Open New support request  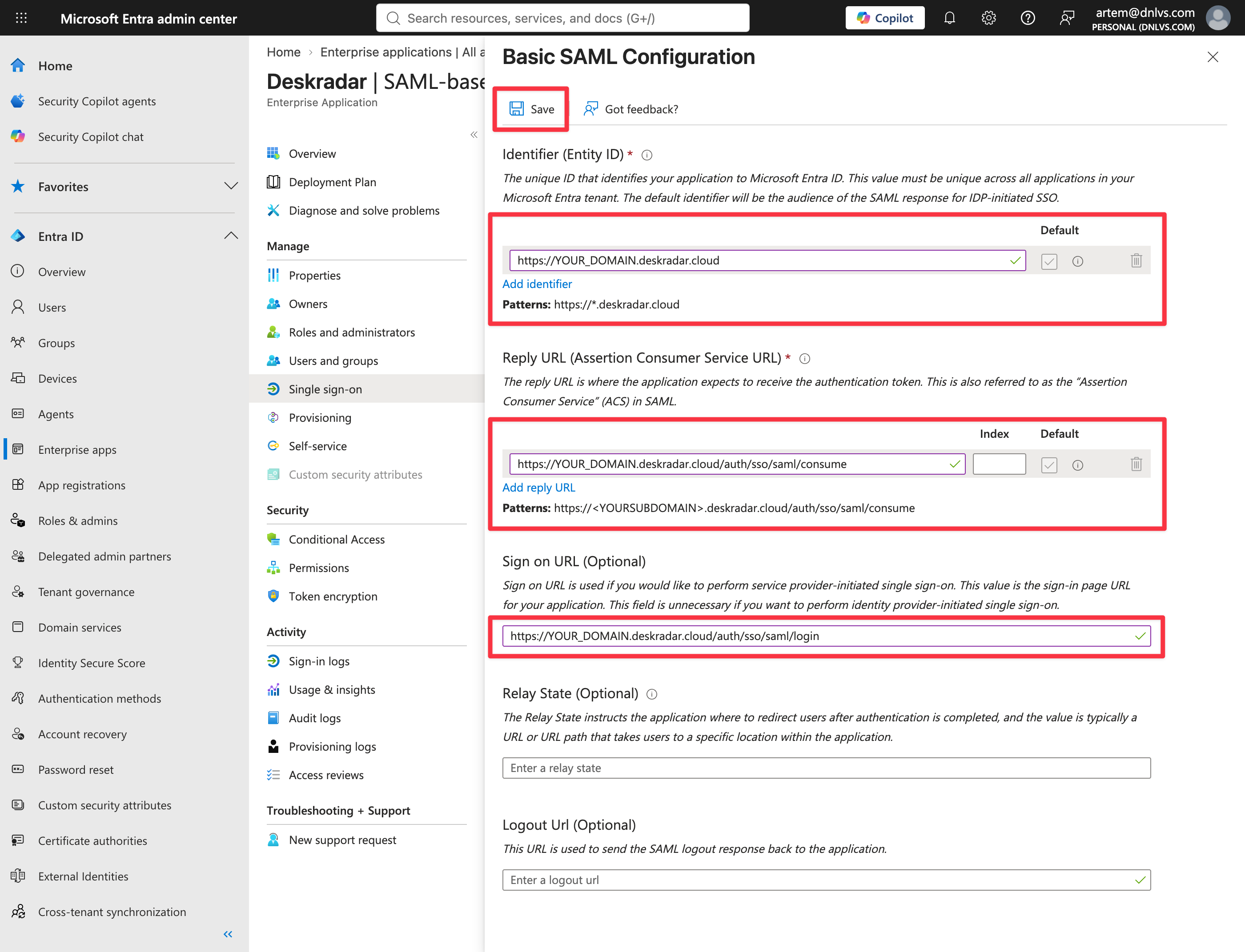[342, 840]
